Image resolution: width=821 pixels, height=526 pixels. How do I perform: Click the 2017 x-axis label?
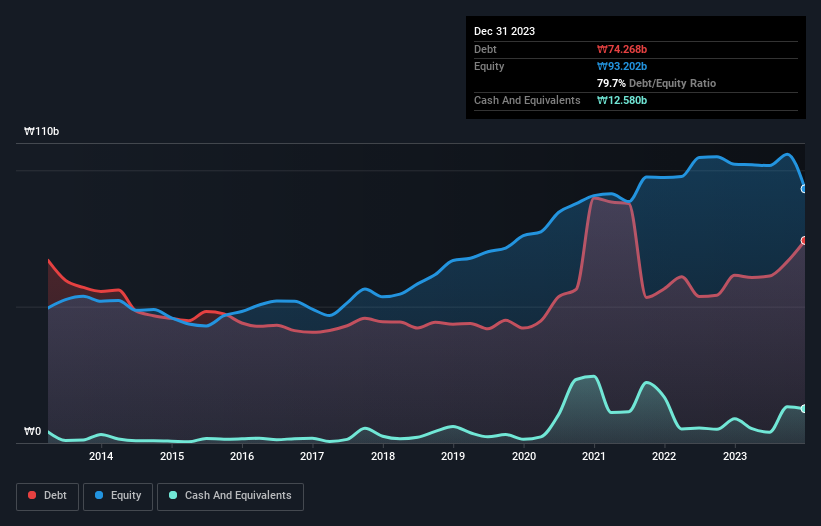click(312, 456)
